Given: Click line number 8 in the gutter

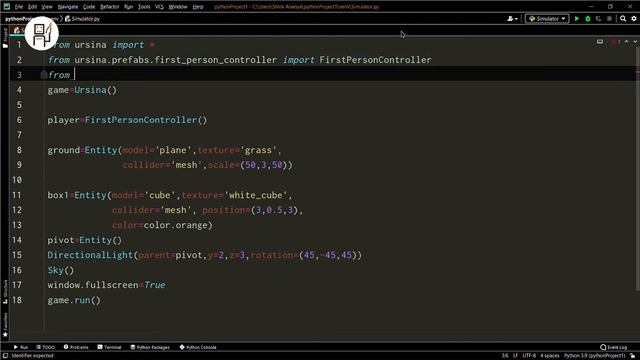Looking at the screenshot, I should tap(19, 150).
